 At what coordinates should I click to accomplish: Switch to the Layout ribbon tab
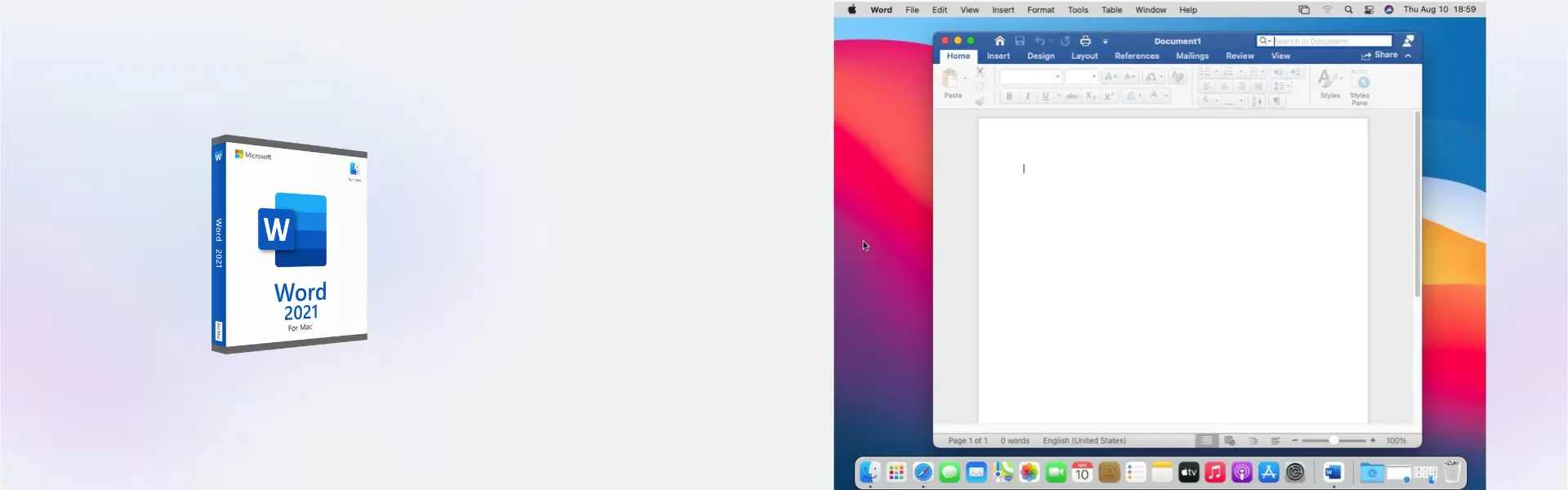pyautogui.click(x=1085, y=56)
